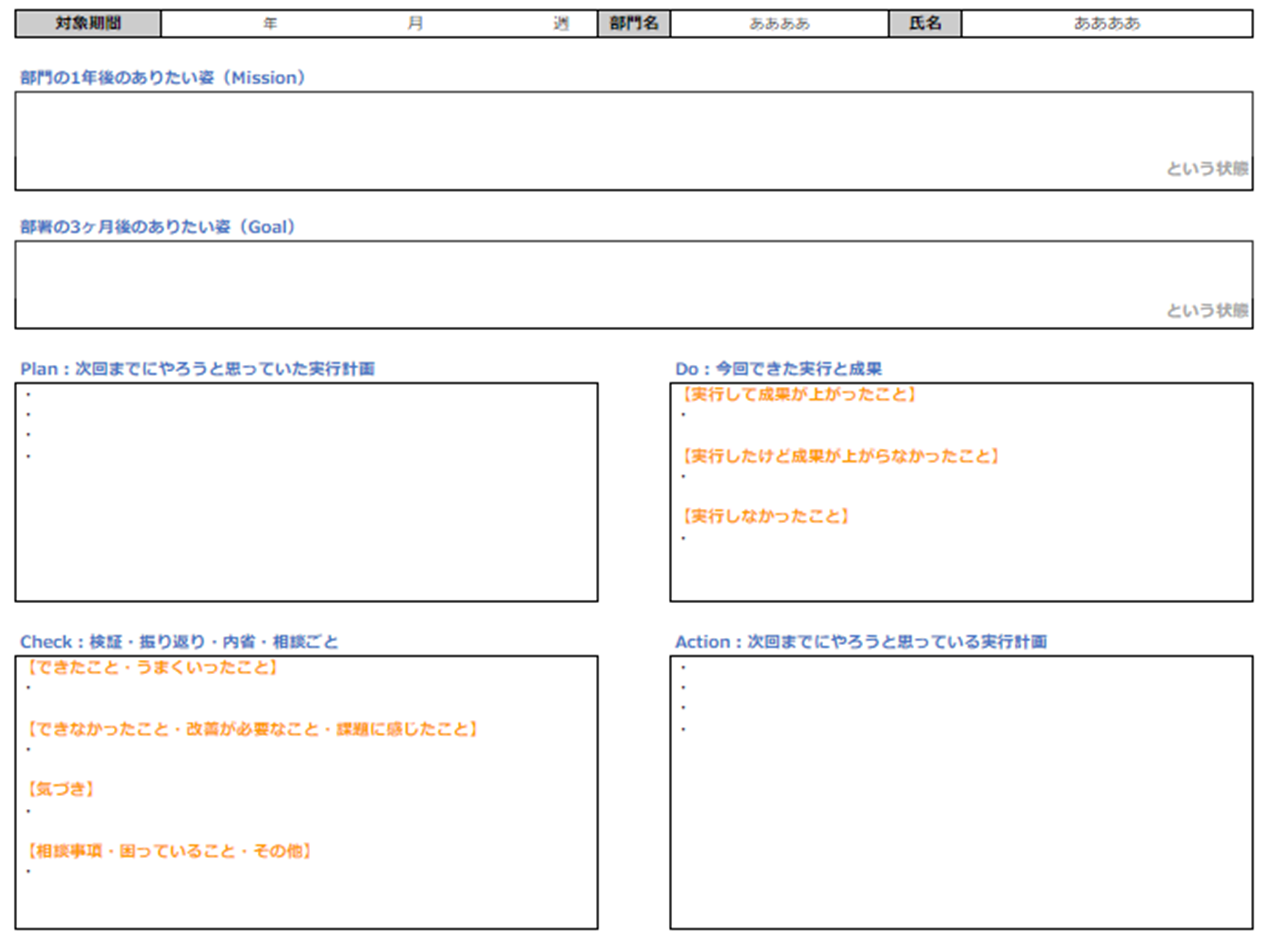Screen dimensions: 1270x939
Task: Click the Goal section heading
Action: pos(158,227)
